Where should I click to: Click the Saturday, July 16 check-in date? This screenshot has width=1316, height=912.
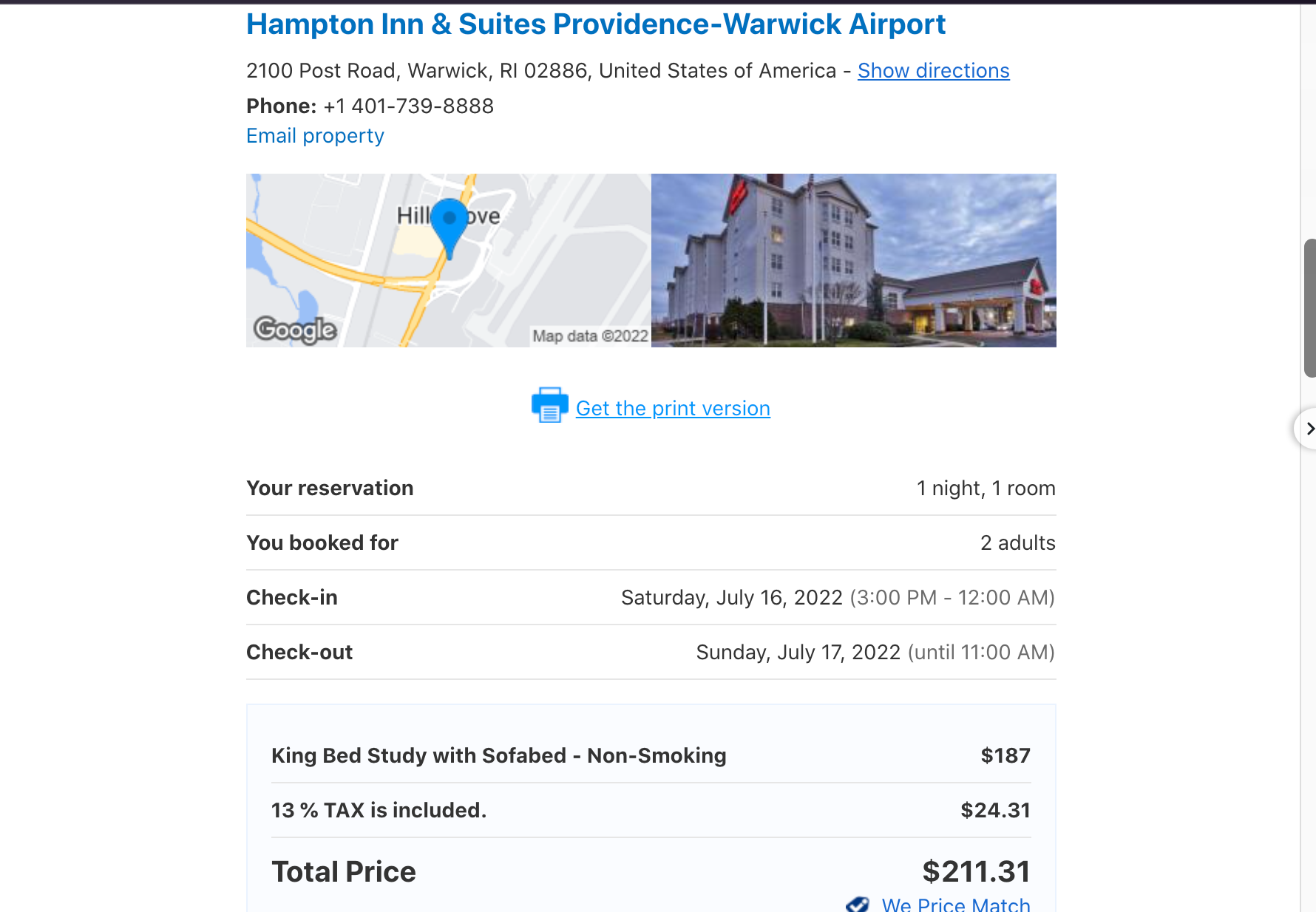pos(731,597)
